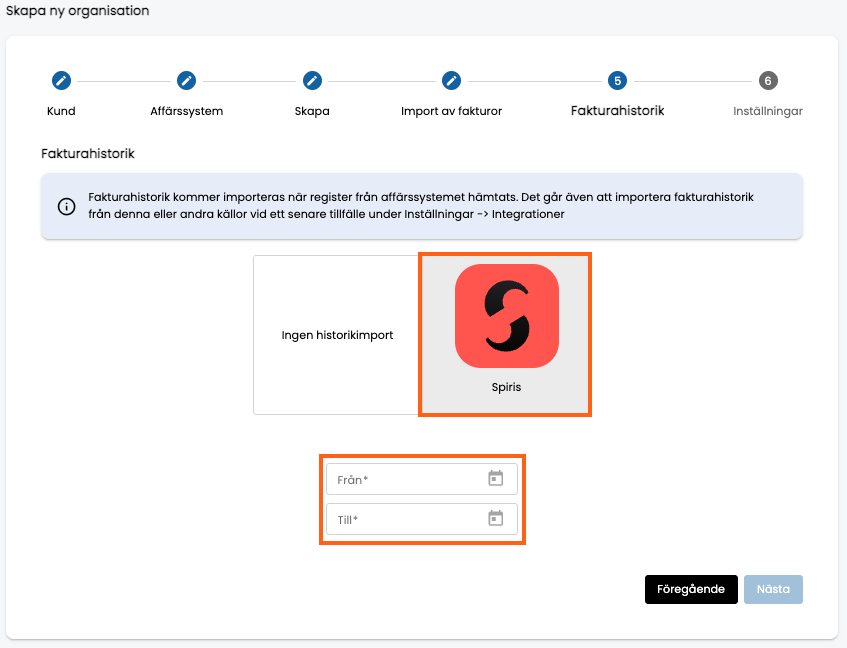Jump to the Kund step label

(61, 111)
